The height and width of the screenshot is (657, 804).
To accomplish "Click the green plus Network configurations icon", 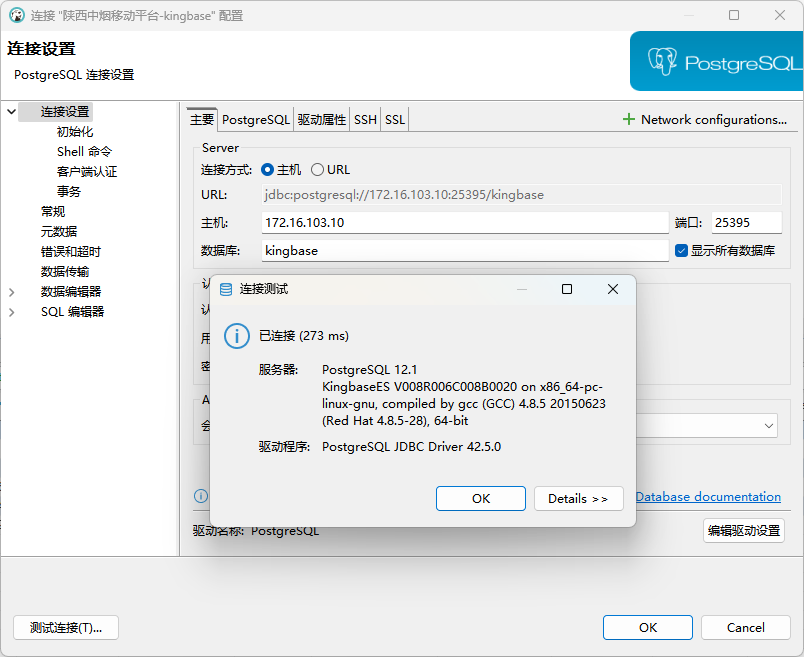I will tap(629, 120).
